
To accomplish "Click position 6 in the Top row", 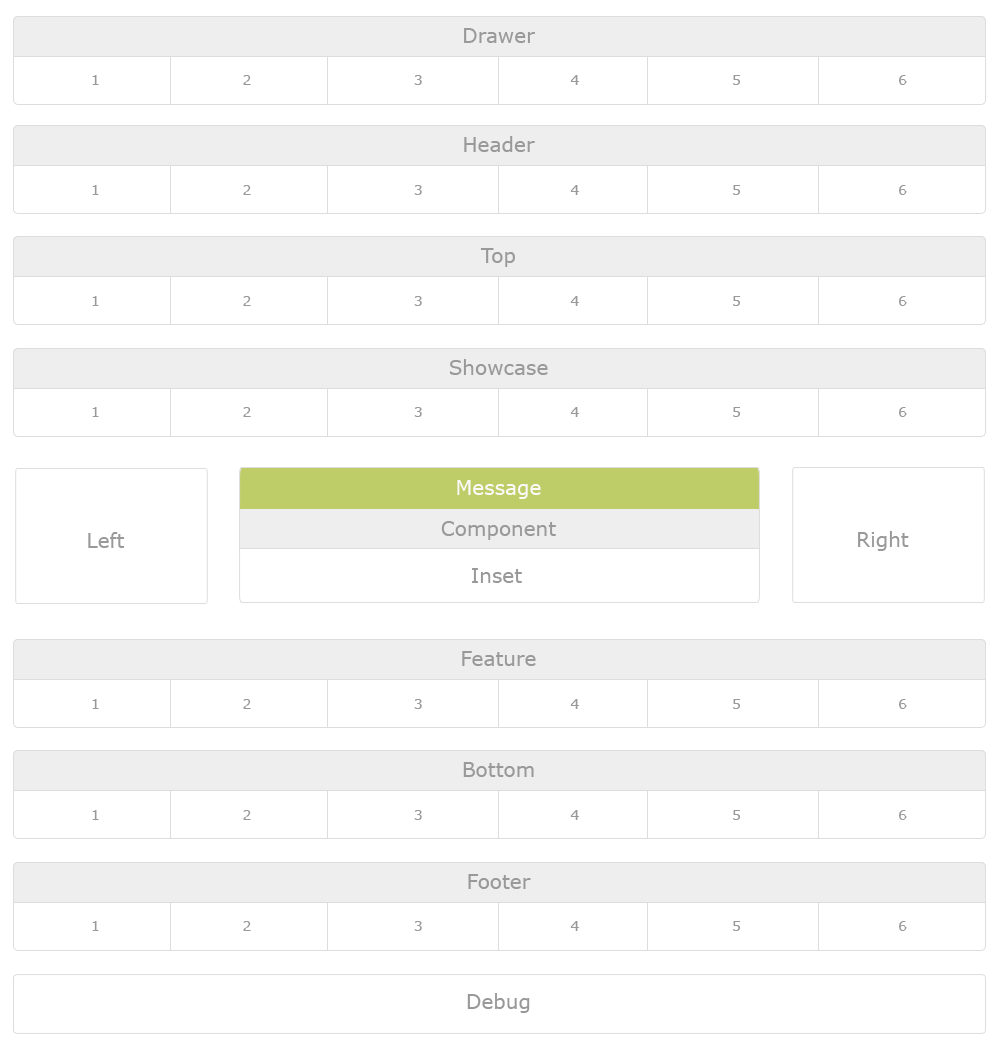I will 901,301.
